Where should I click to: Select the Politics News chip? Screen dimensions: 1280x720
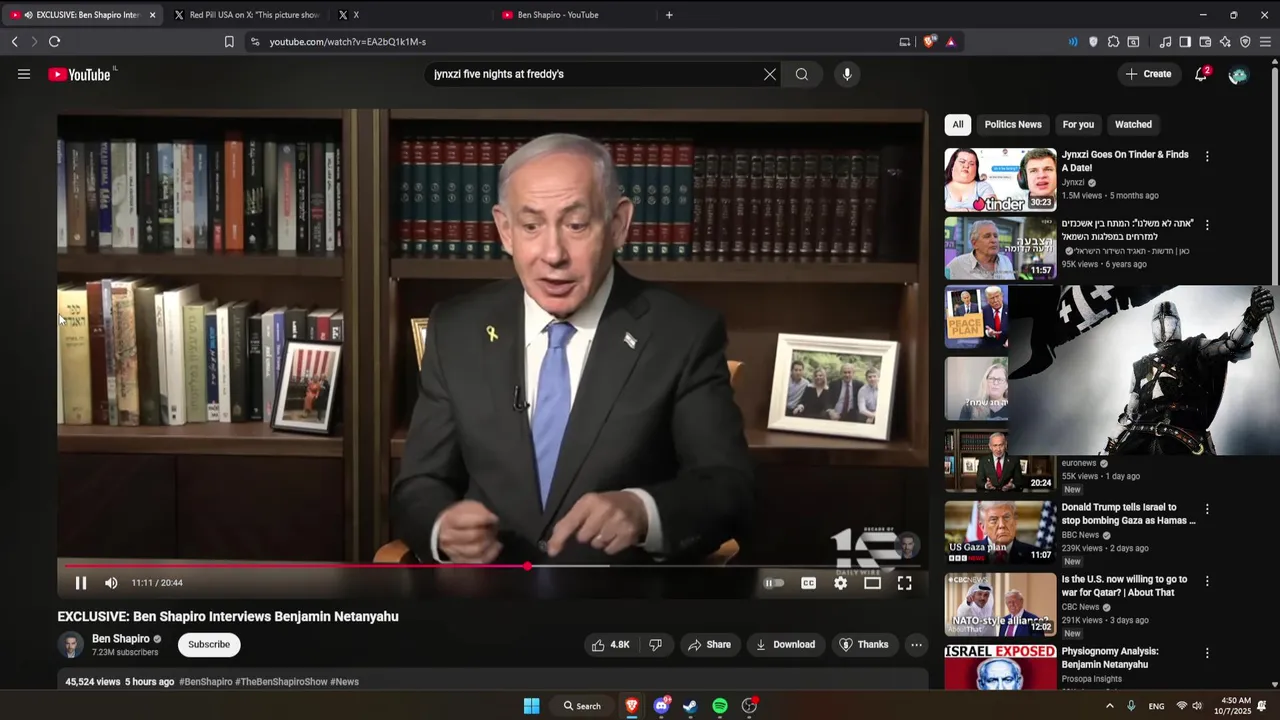(1013, 124)
